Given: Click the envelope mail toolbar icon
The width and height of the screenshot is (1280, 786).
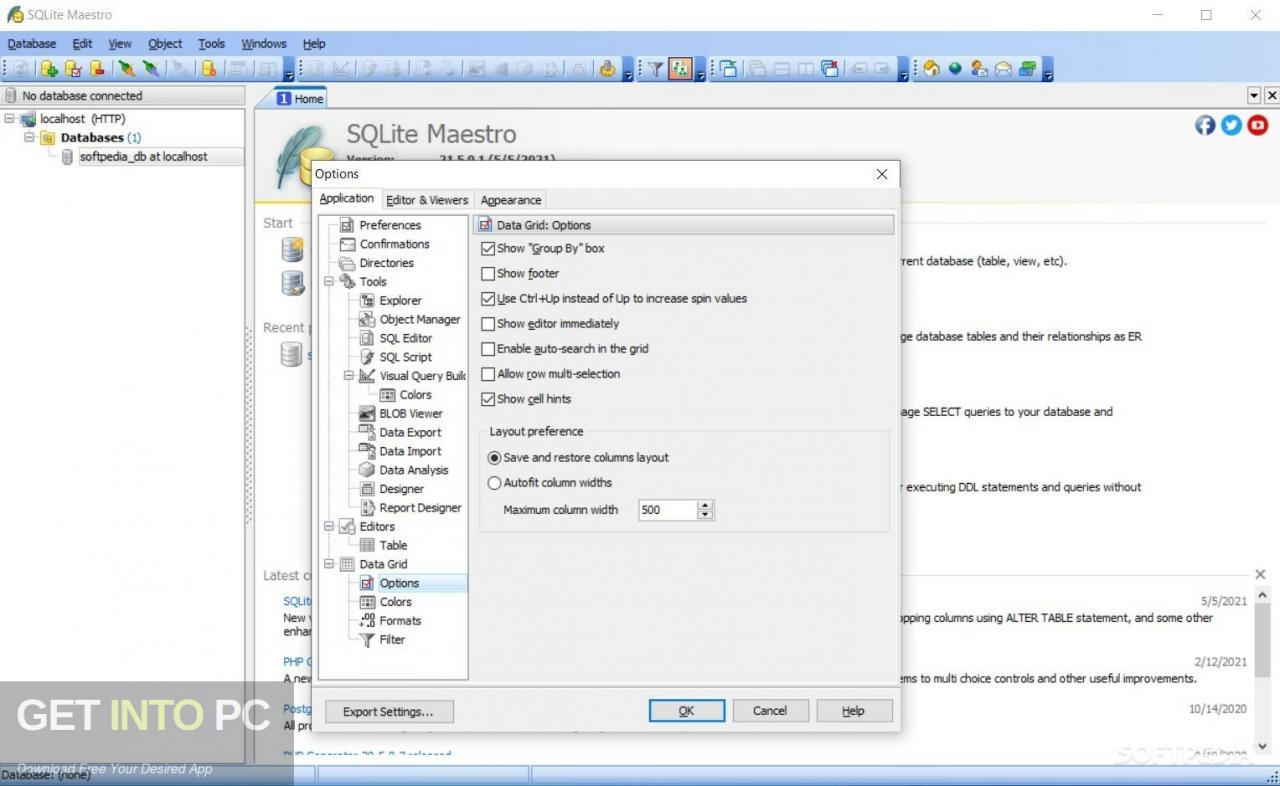Looking at the screenshot, I should 1003,69.
